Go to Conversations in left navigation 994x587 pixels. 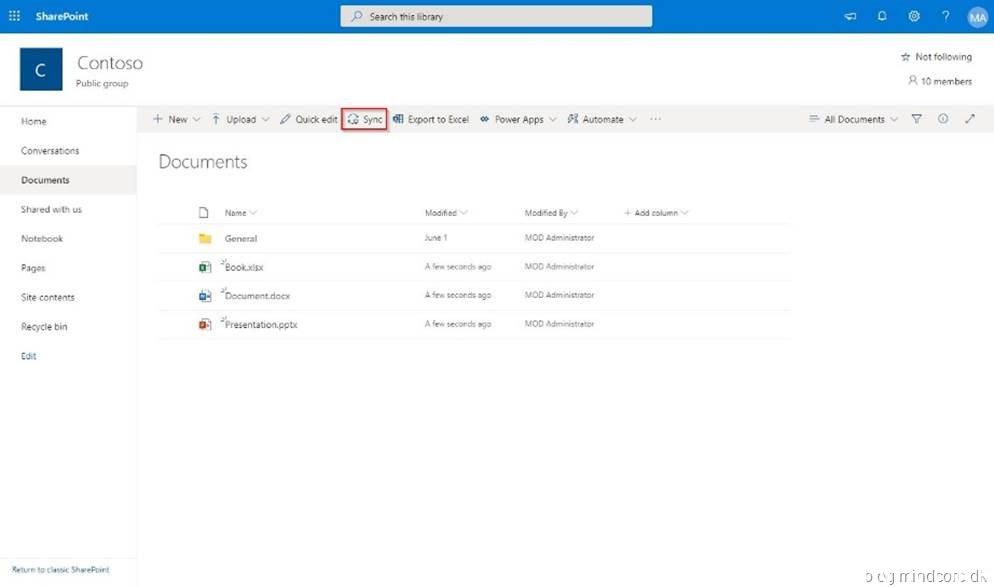50,151
